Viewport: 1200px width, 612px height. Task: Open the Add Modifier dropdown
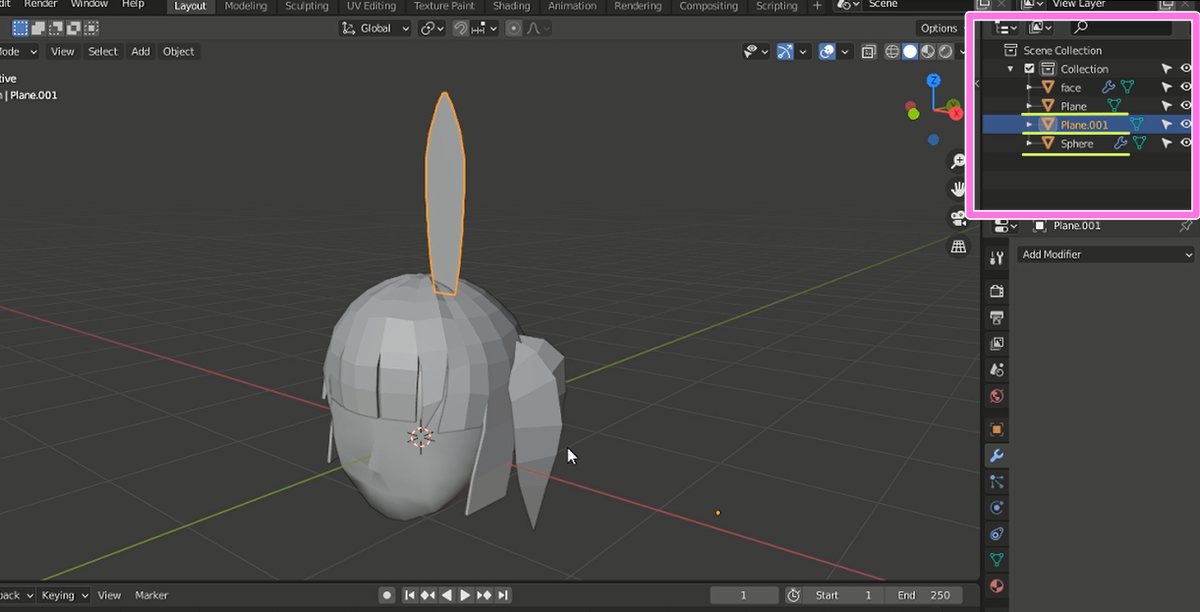pos(1106,254)
